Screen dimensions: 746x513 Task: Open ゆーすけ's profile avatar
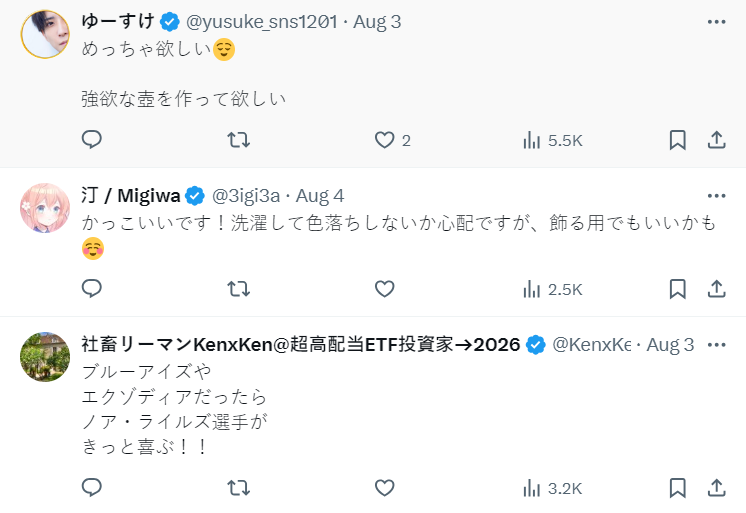tap(45, 35)
